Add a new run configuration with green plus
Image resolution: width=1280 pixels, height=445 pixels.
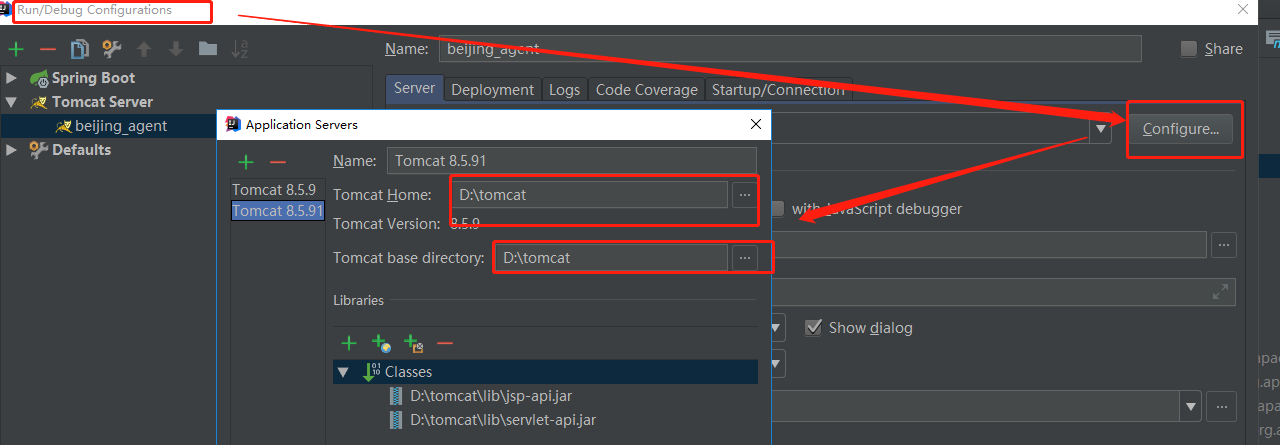(15, 49)
